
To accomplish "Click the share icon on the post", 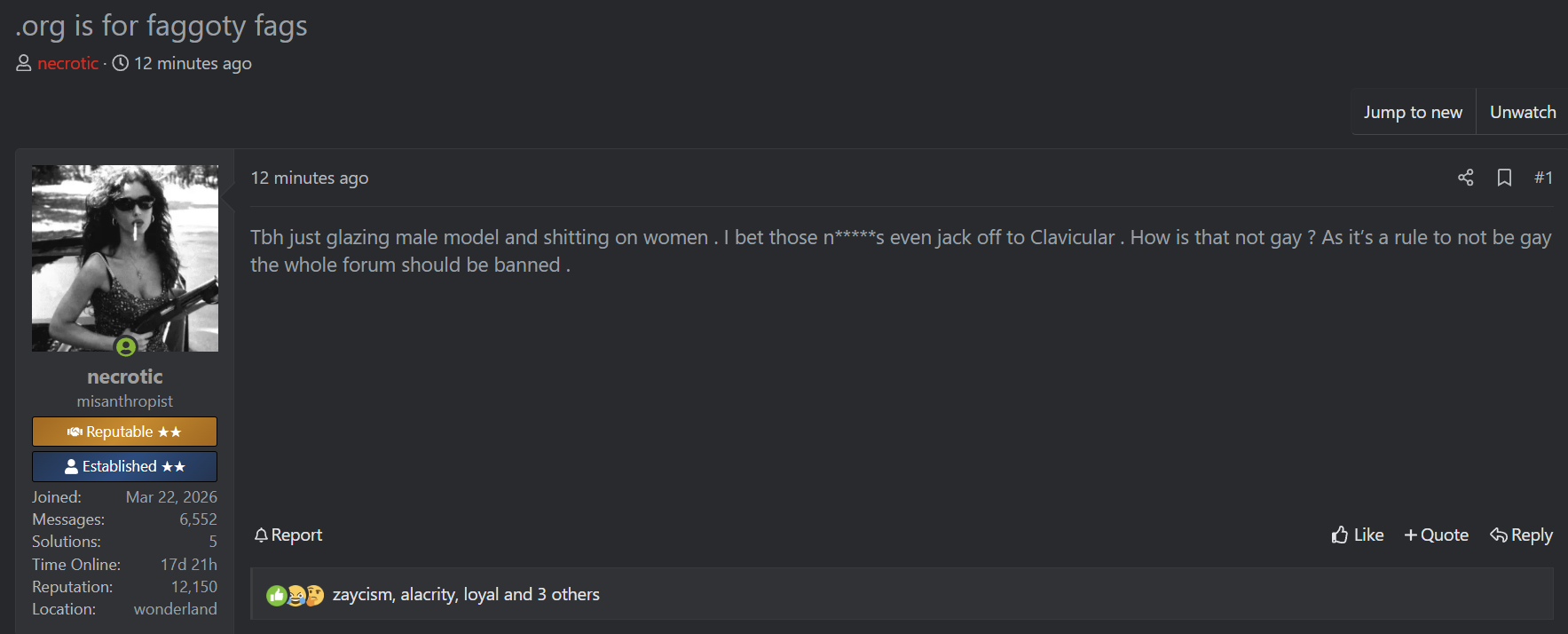I will point(1465,178).
